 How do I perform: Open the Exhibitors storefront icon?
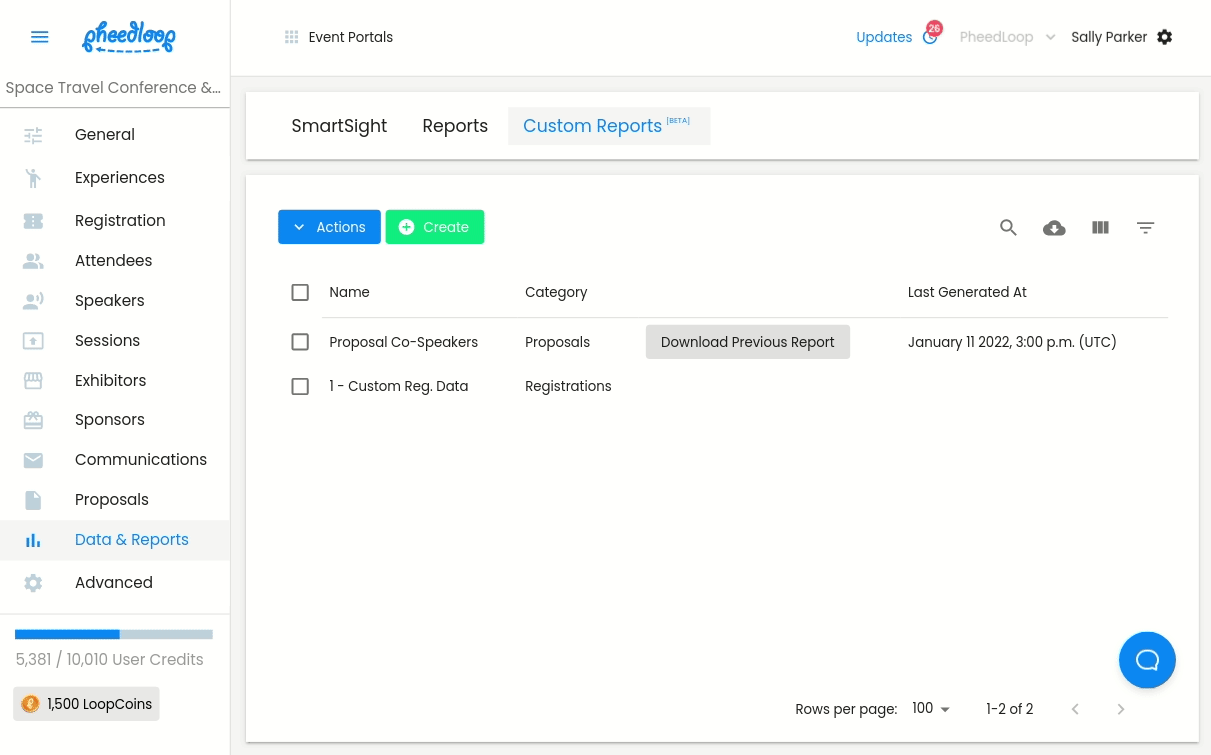pos(33,380)
